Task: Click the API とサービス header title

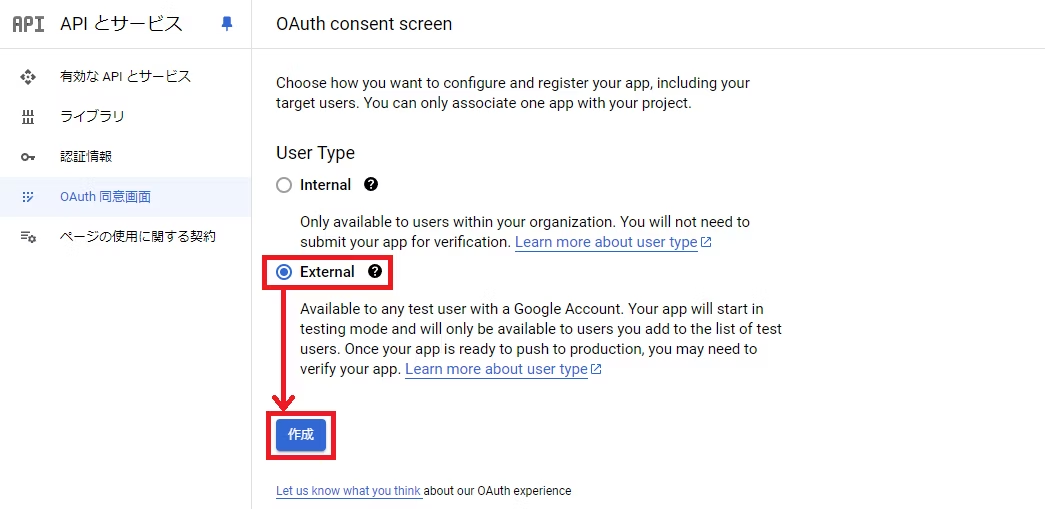Action: click(121, 24)
